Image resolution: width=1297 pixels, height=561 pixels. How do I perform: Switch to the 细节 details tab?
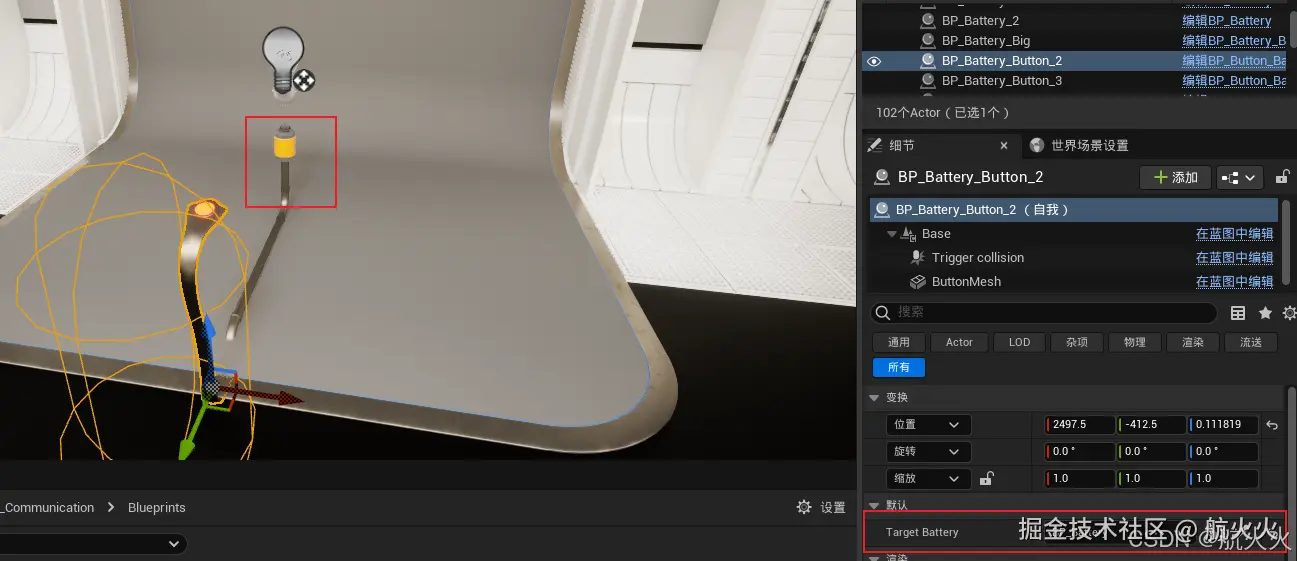(x=902, y=145)
